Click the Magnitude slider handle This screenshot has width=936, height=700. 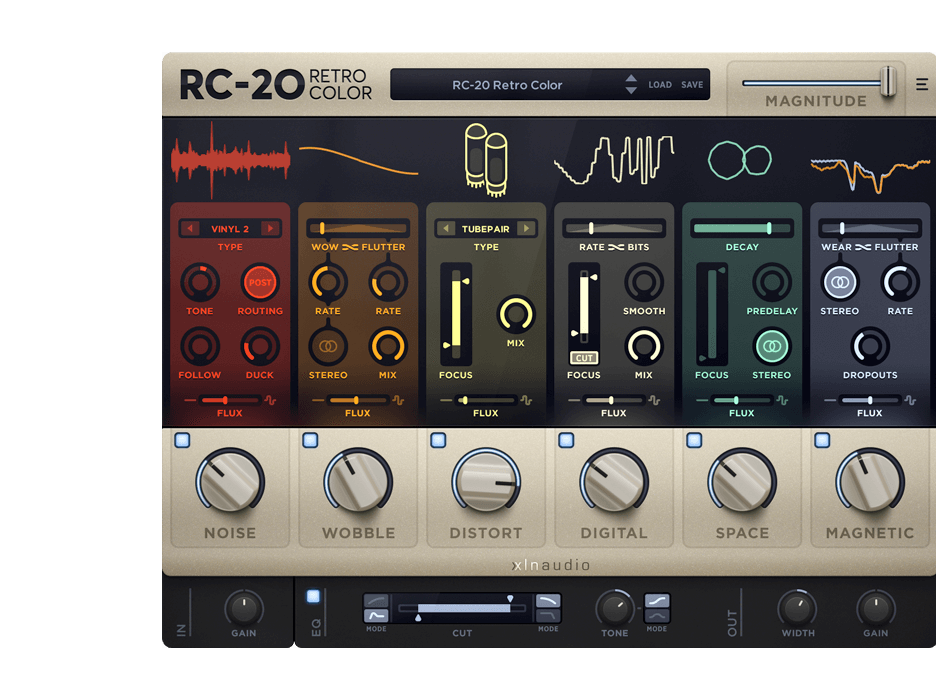[887, 82]
